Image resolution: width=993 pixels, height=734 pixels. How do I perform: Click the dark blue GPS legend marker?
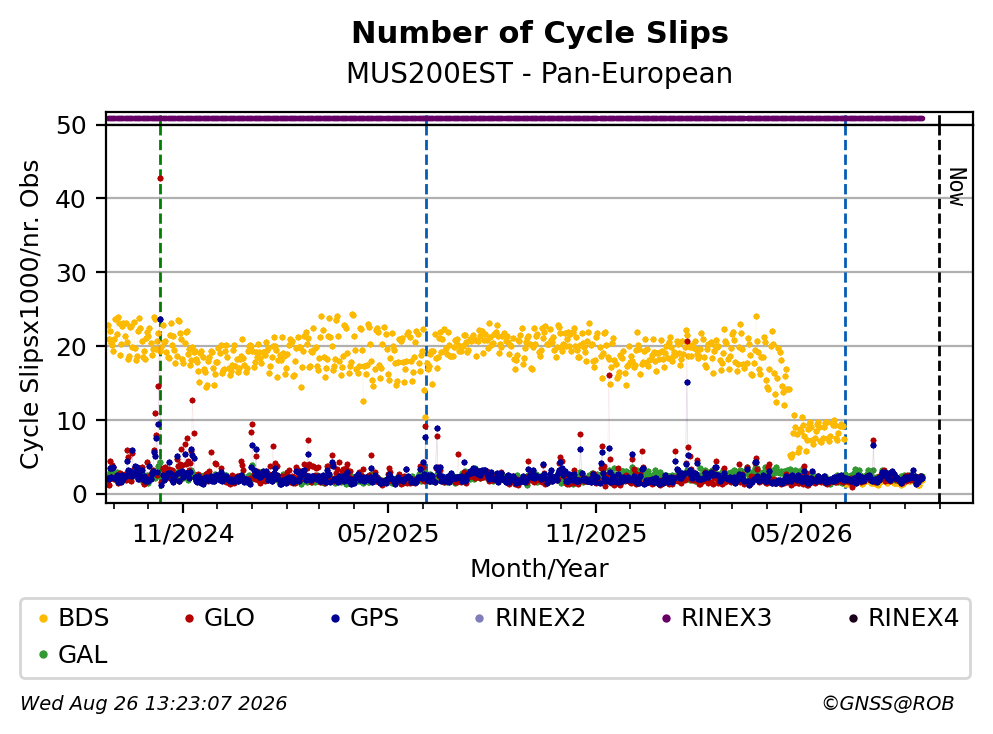[336, 618]
